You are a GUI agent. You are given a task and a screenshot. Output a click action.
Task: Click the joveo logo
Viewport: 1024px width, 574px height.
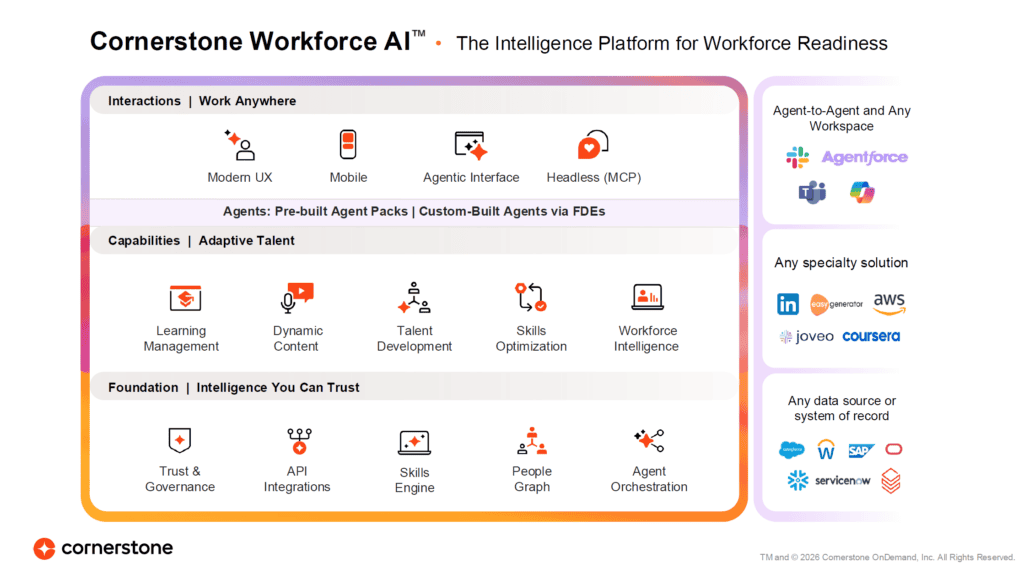807,336
